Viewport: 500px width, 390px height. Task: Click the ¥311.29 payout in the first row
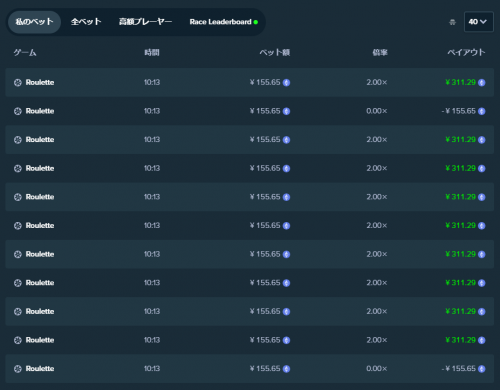[460, 82]
